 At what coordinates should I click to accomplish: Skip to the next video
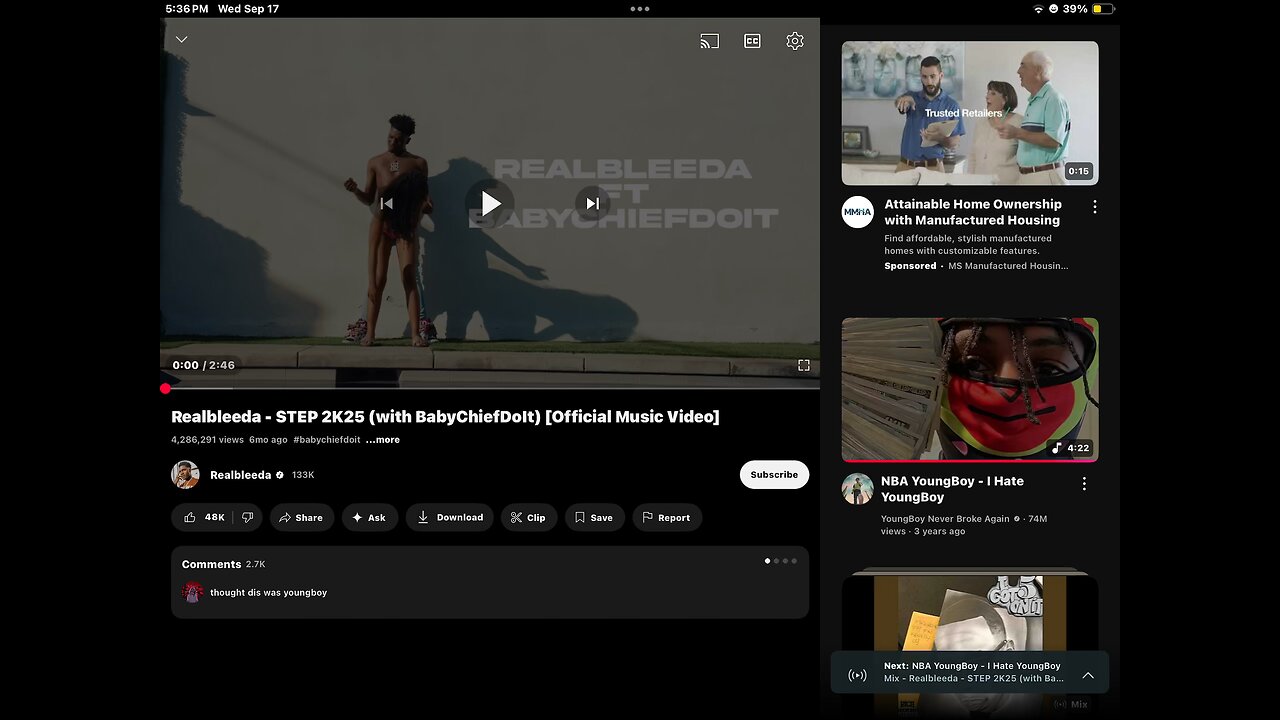click(592, 204)
